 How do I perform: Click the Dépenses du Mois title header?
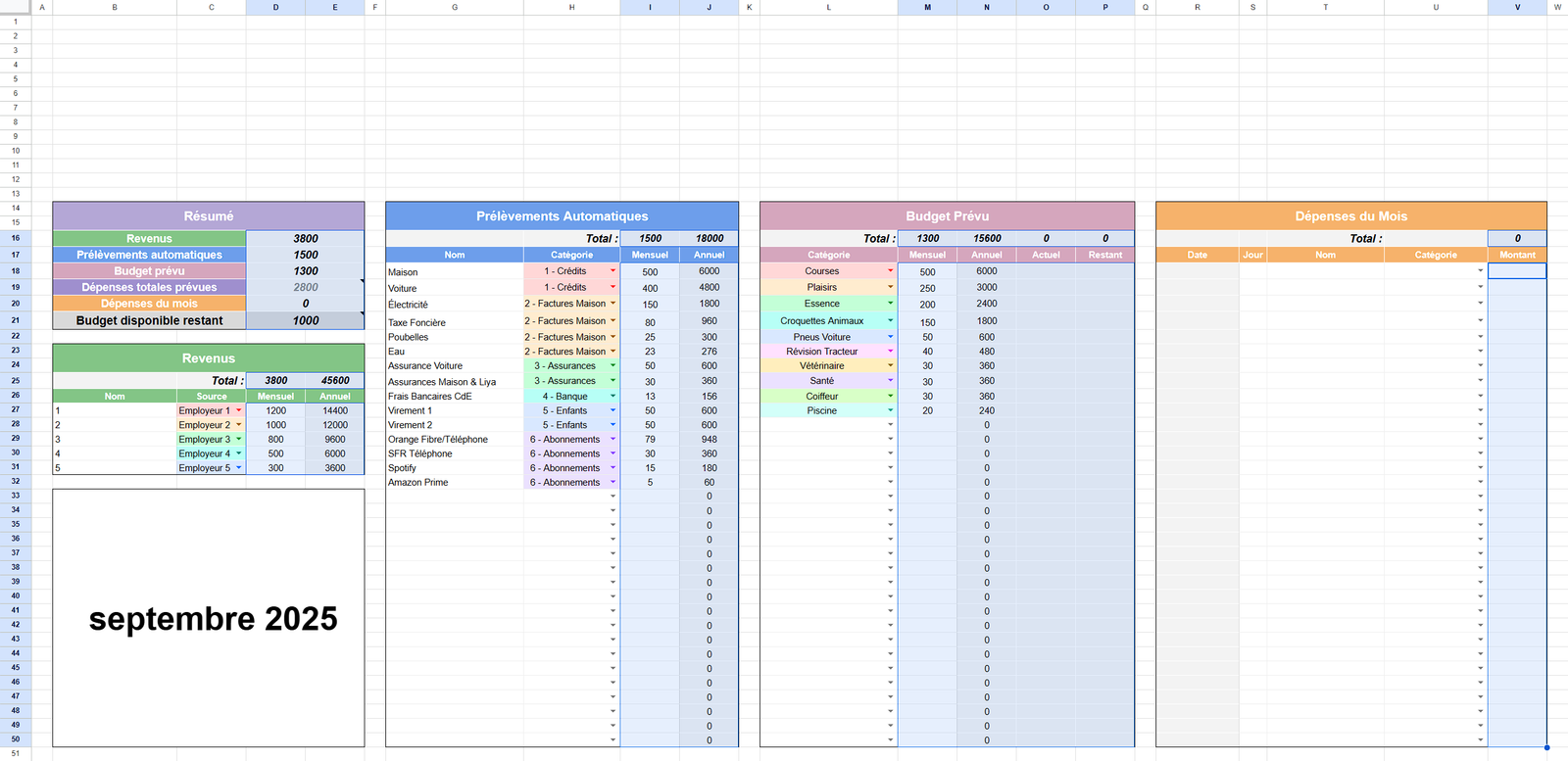[x=1350, y=216]
